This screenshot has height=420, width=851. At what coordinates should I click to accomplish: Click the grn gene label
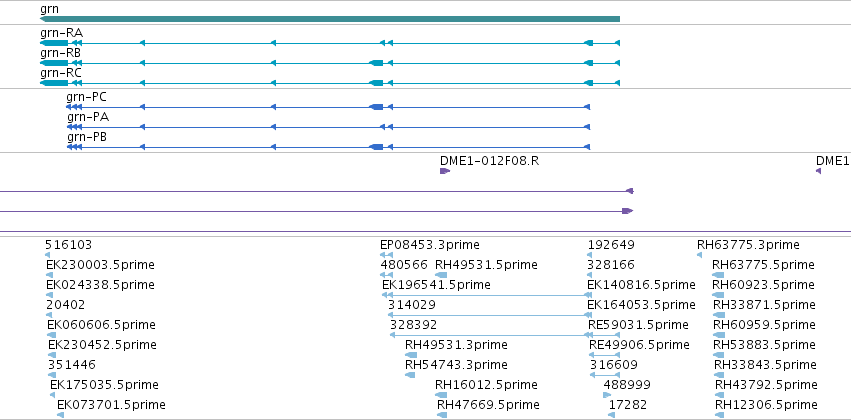(x=49, y=9)
